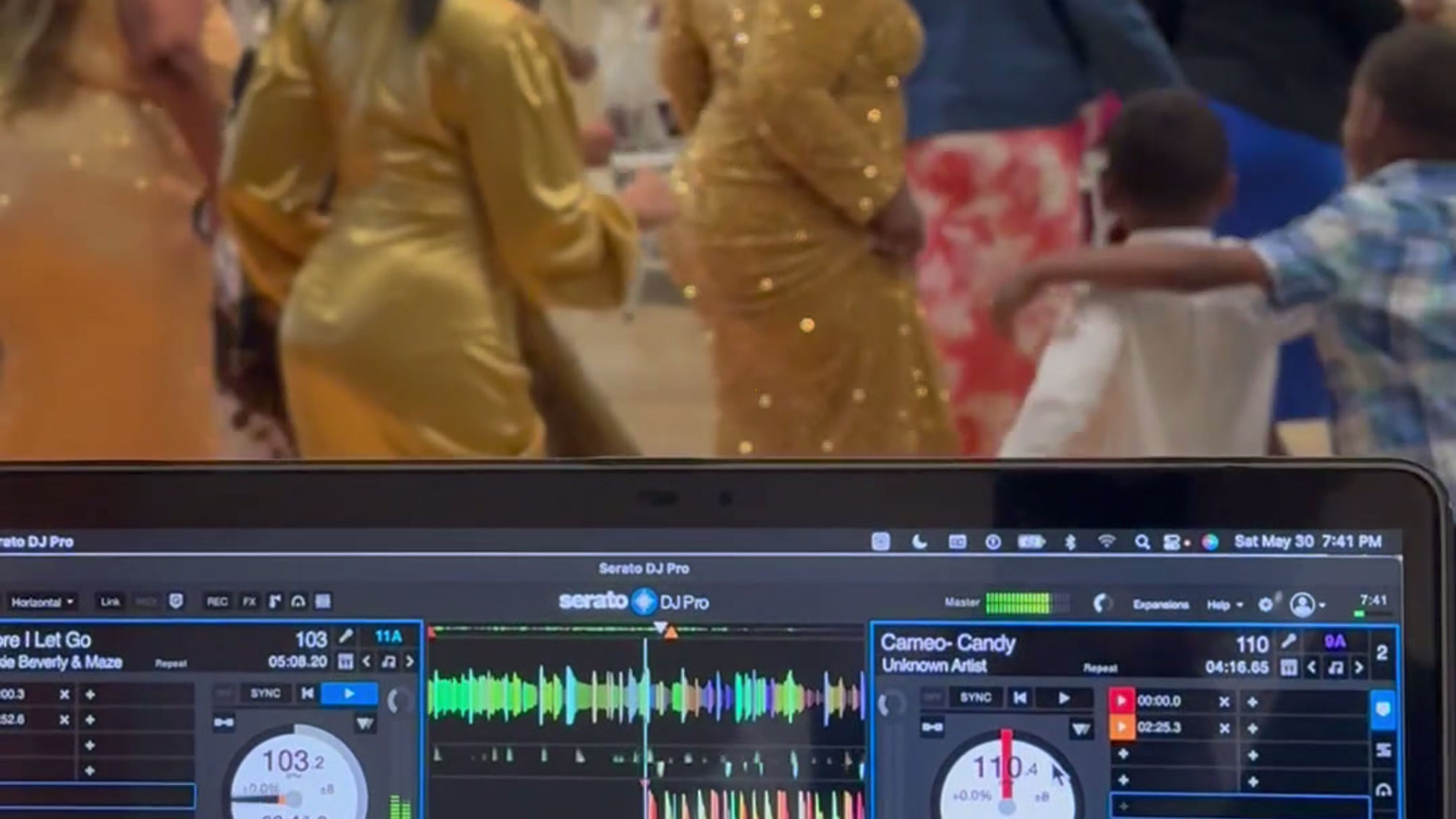Image resolution: width=1456 pixels, height=819 pixels.
Task: Select the stems tab below the shield tab
Action: click(1384, 750)
